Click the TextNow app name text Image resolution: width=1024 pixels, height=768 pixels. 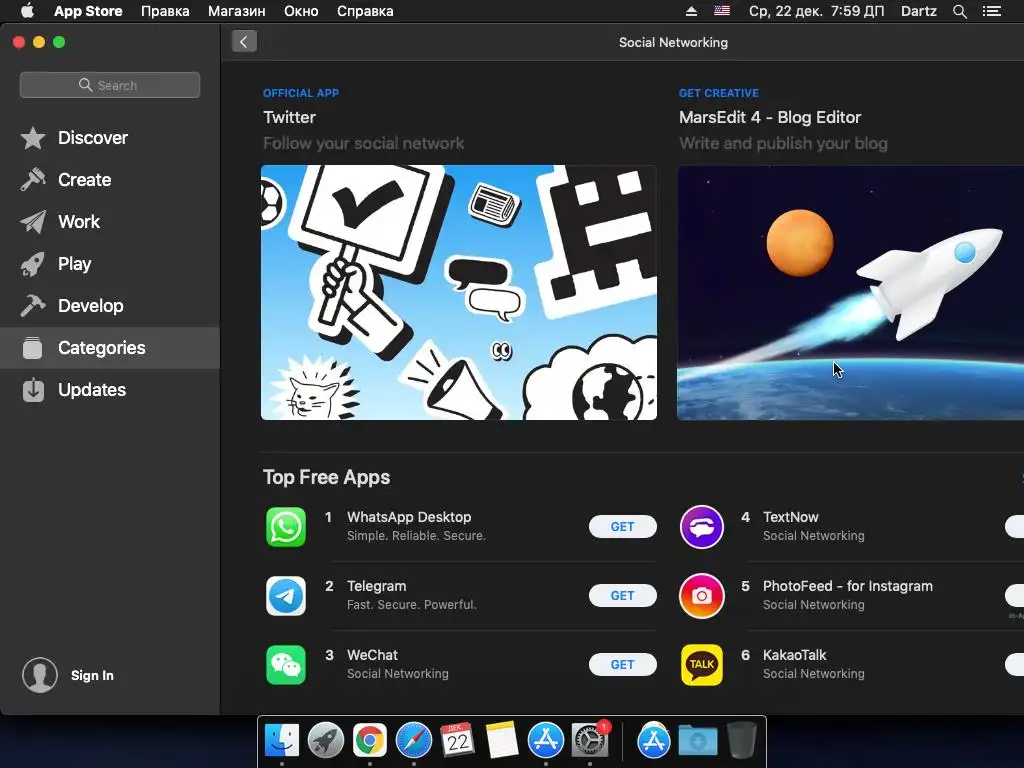click(790, 517)
